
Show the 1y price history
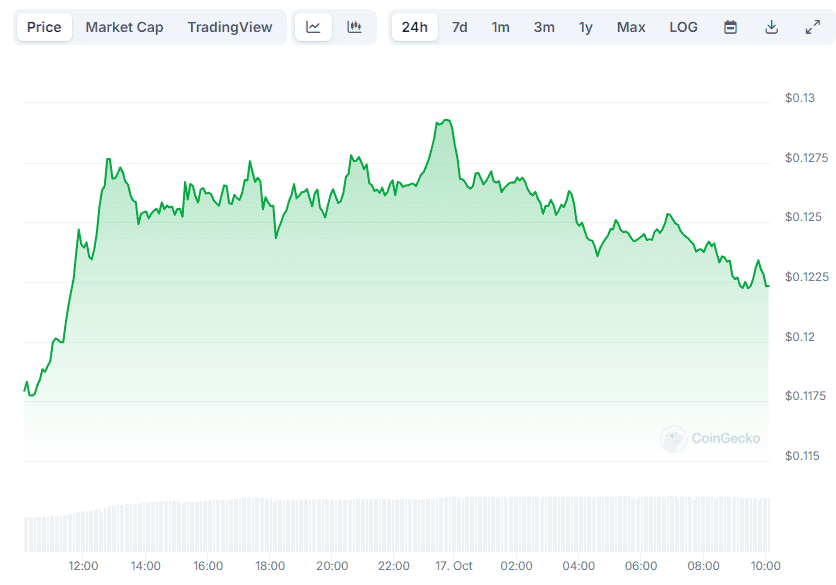tap(586, 27)
